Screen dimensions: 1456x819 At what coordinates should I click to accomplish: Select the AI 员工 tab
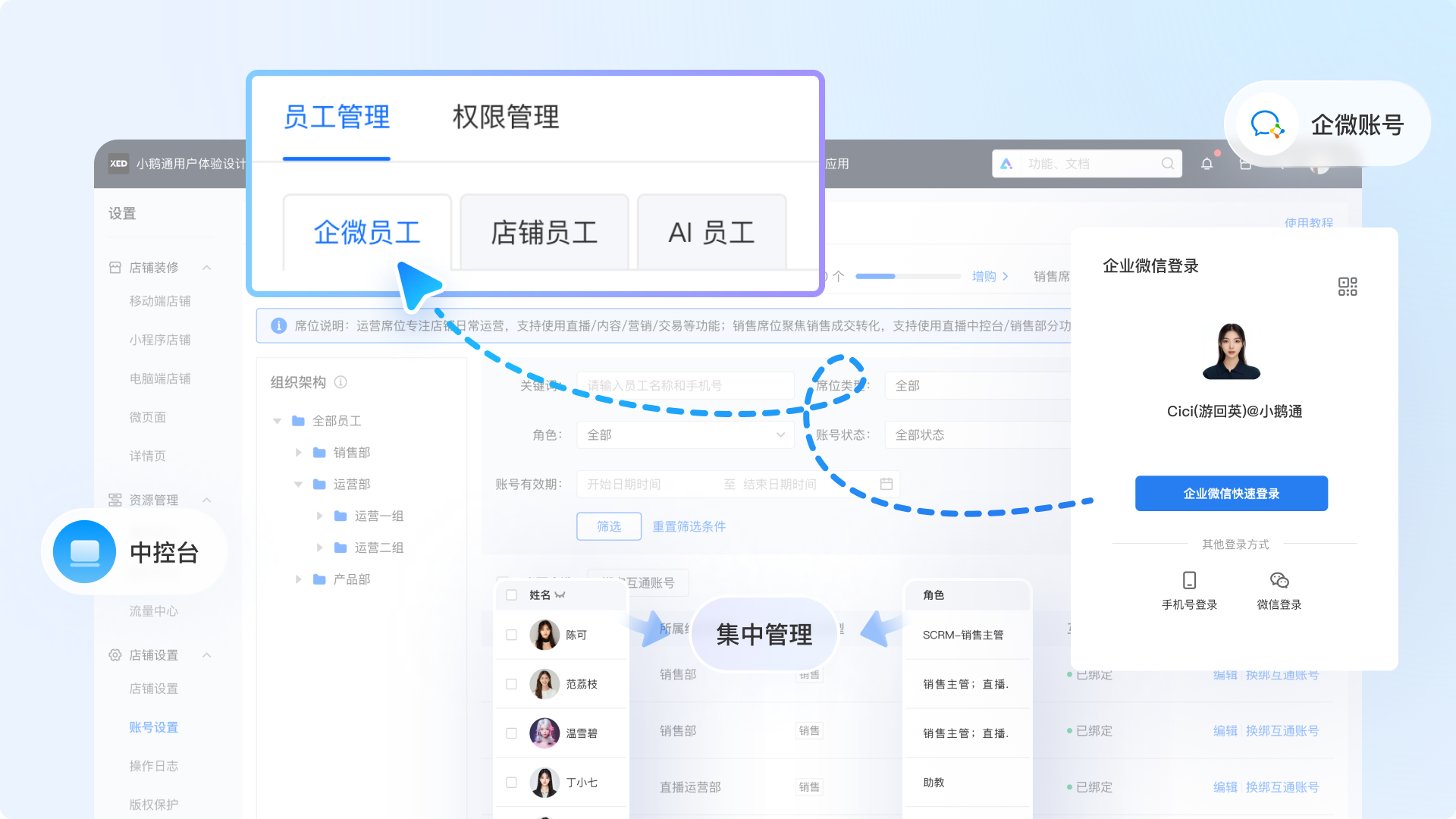pyautogui.click(x=712, y=232)
